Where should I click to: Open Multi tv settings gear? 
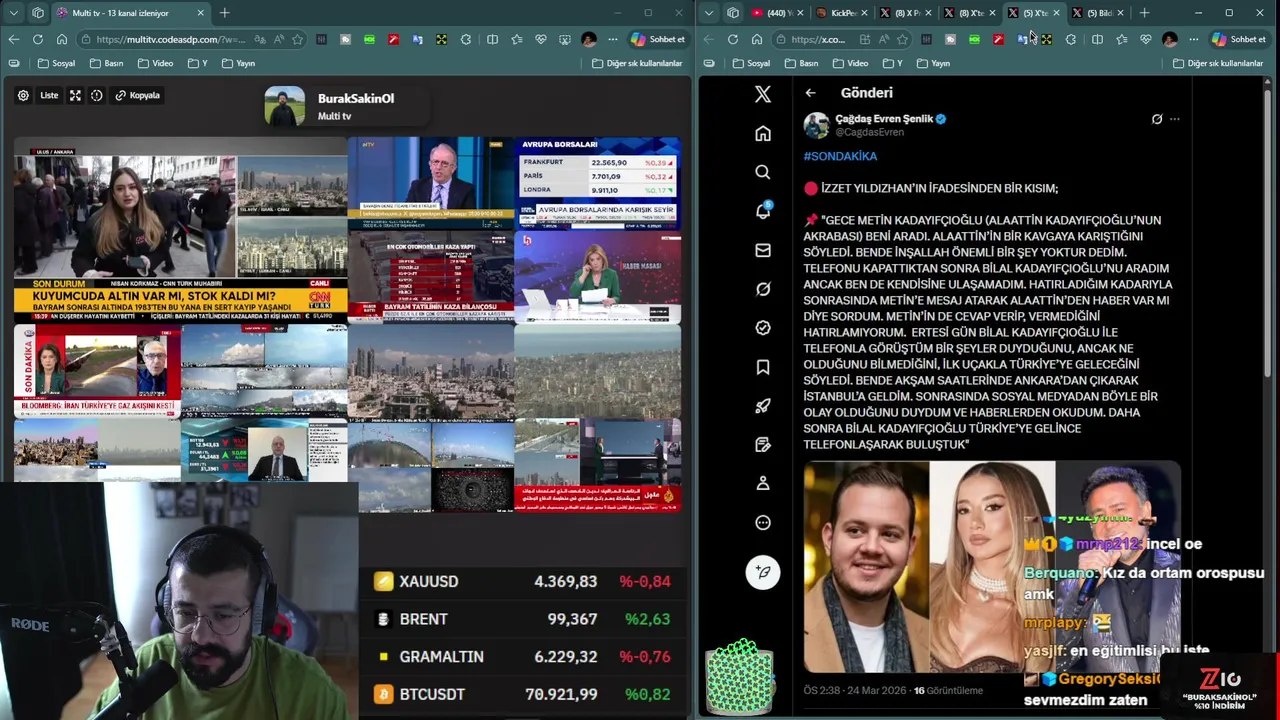coord(23,95)
